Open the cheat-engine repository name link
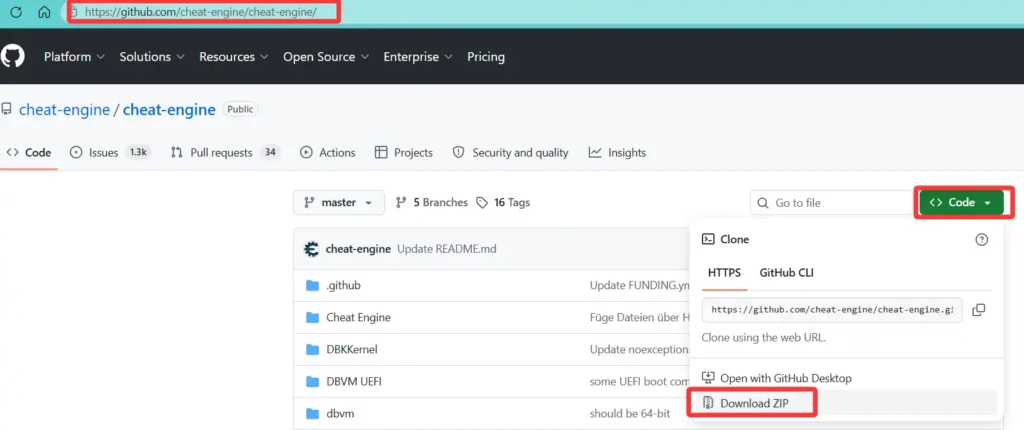 [169, 110]
